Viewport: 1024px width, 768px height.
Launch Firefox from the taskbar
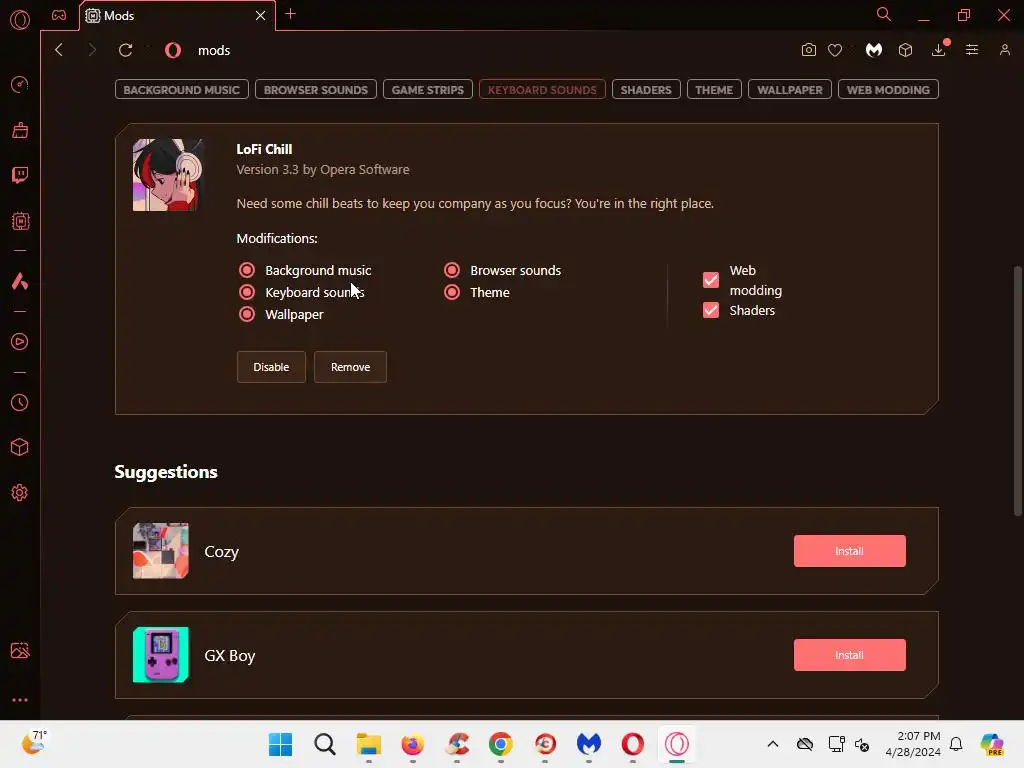pos(413,744)
